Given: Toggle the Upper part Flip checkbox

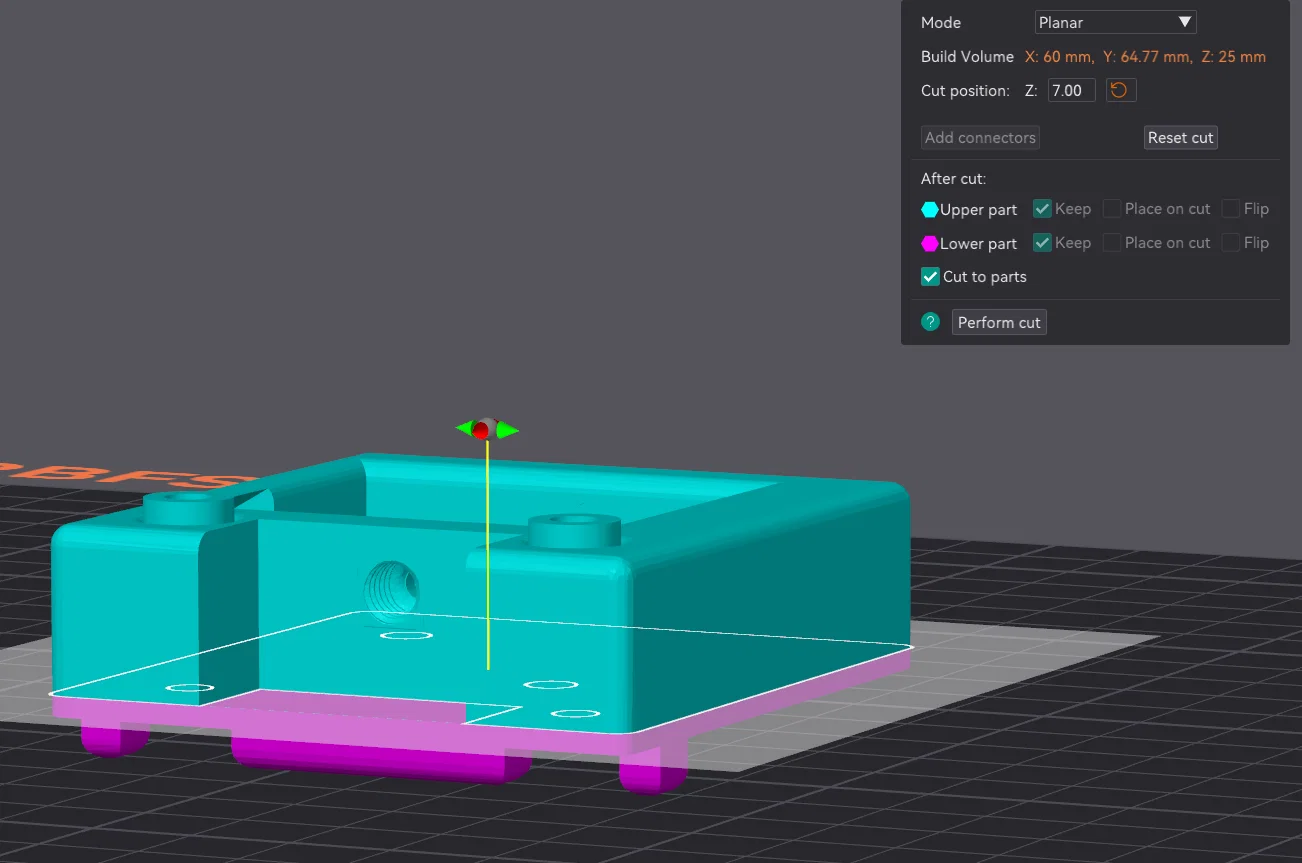Looking at the screenshot, I should point(1230,209).
